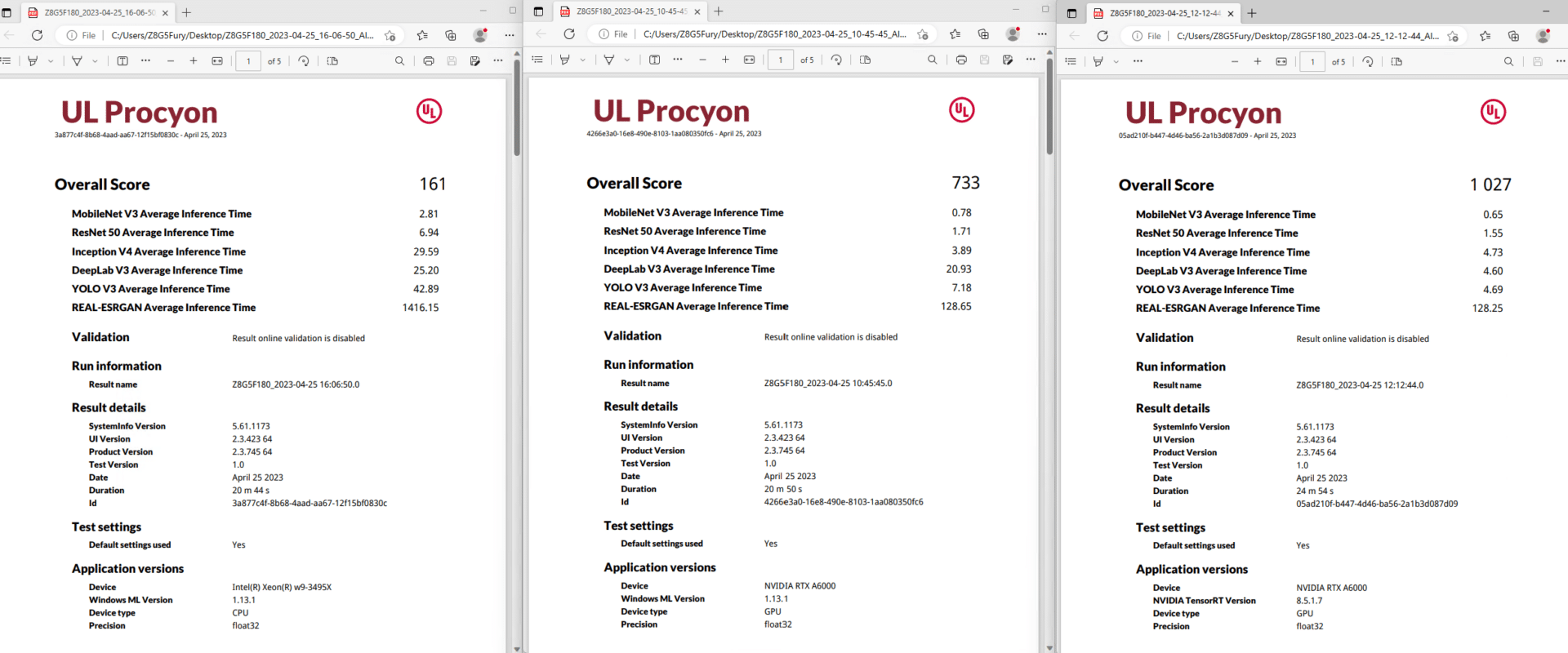Add text tool in left window PDF toolbar
This screenshot has width=1568, height=653.
point(122,61)
